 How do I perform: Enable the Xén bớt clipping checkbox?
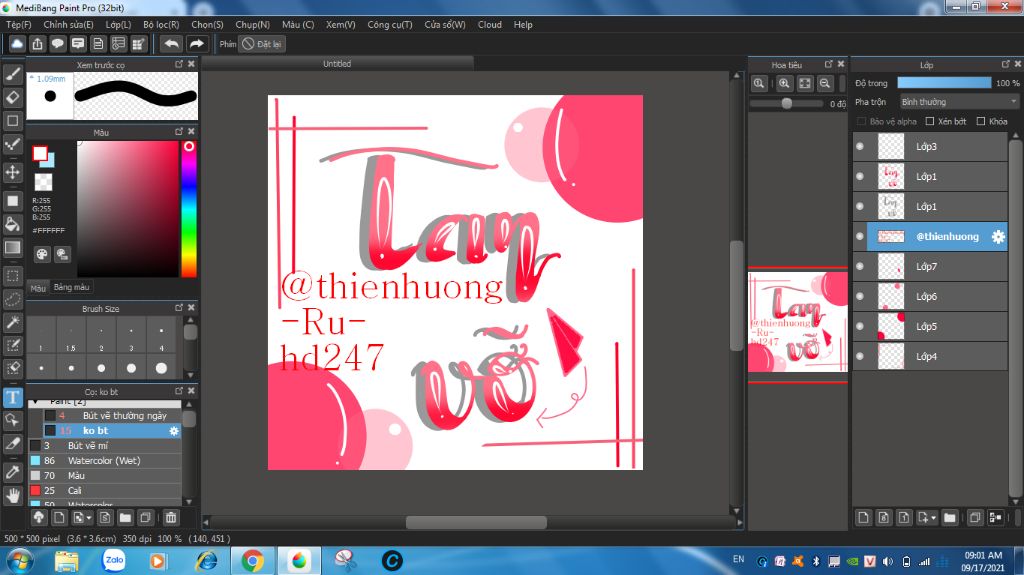pos(930,122)
